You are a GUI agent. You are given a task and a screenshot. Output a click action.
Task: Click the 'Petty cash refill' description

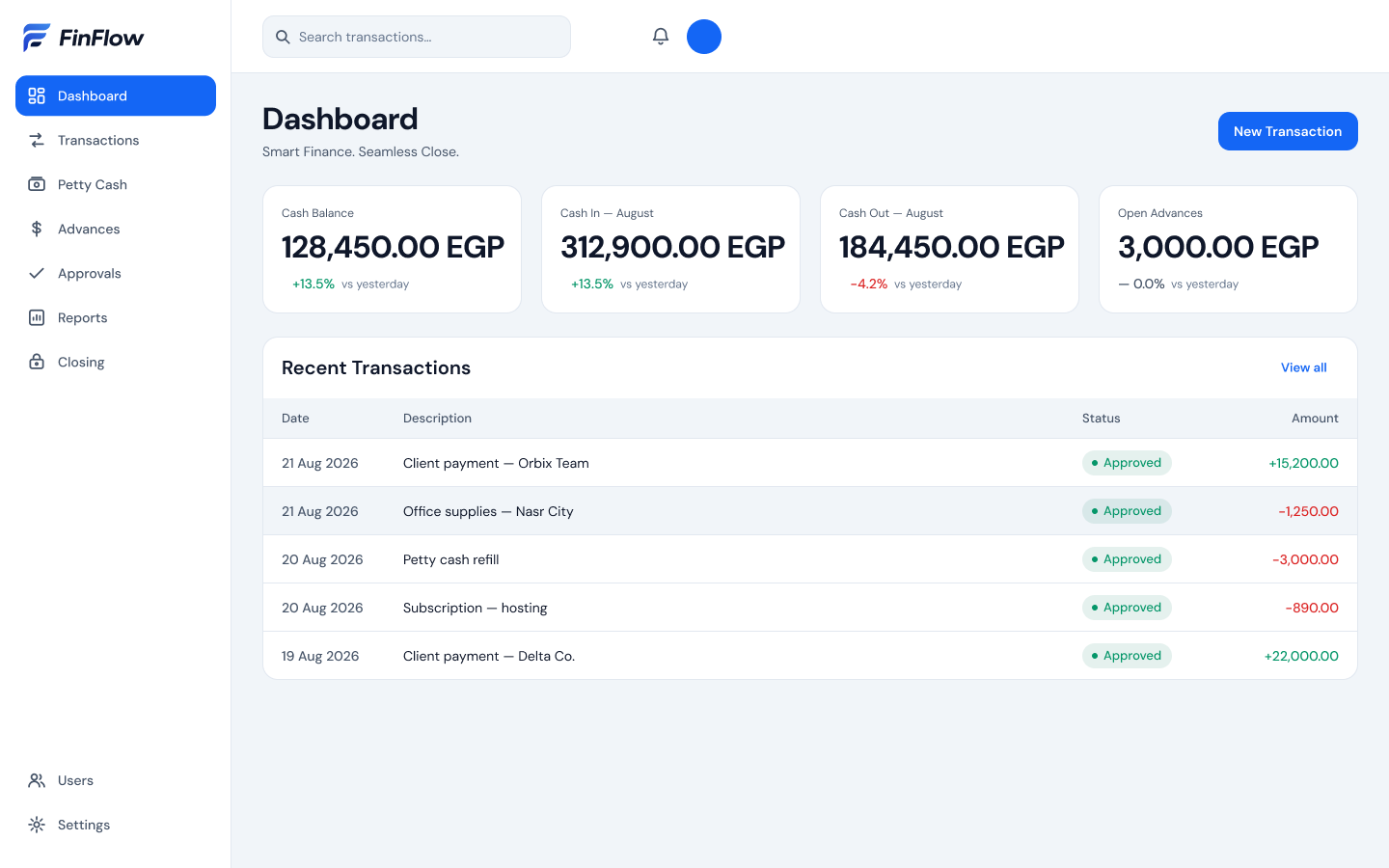[450, 559]
